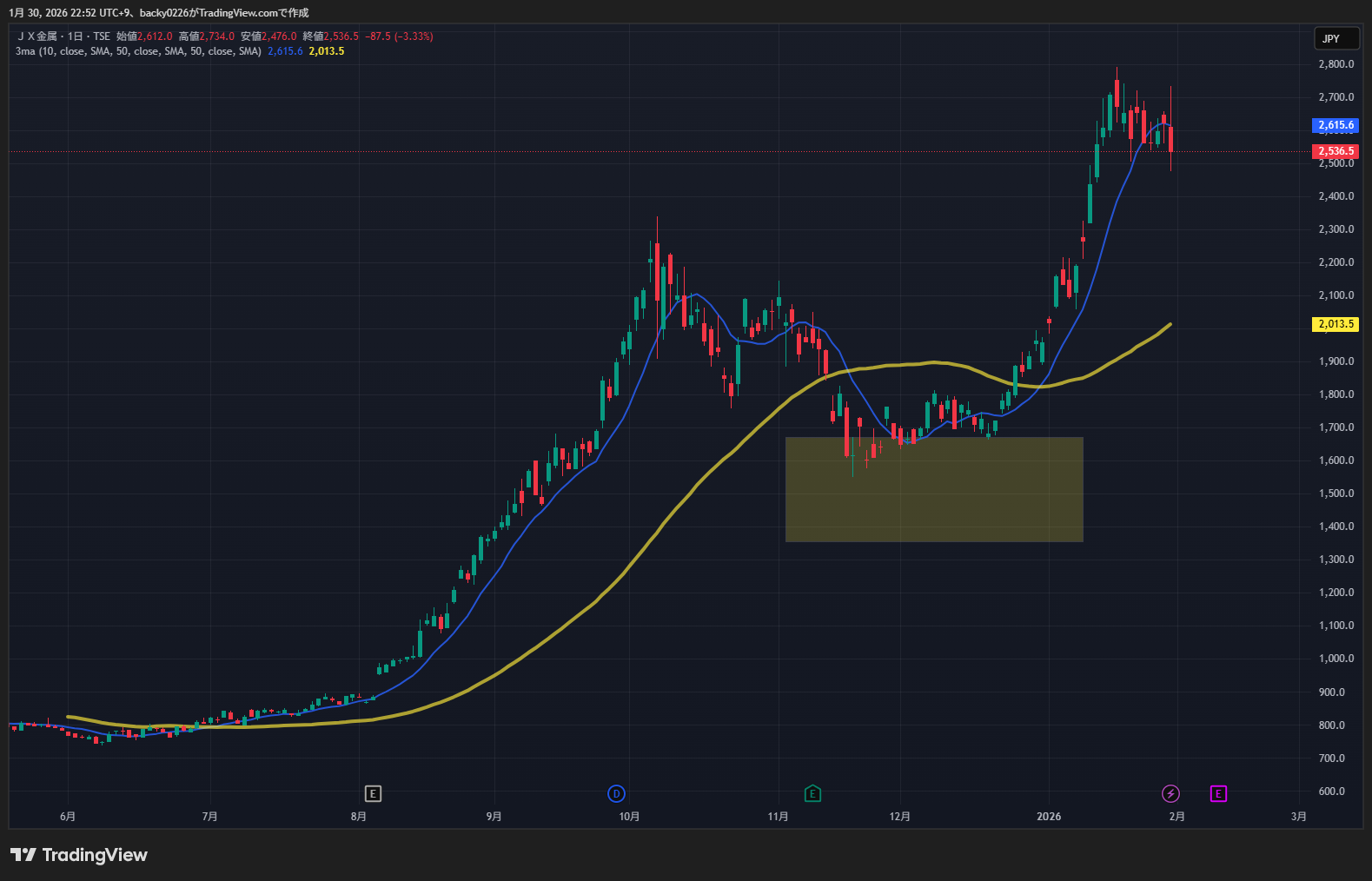Click the 10月 label on time axis
1372x881 pixels.
[629, 817]
